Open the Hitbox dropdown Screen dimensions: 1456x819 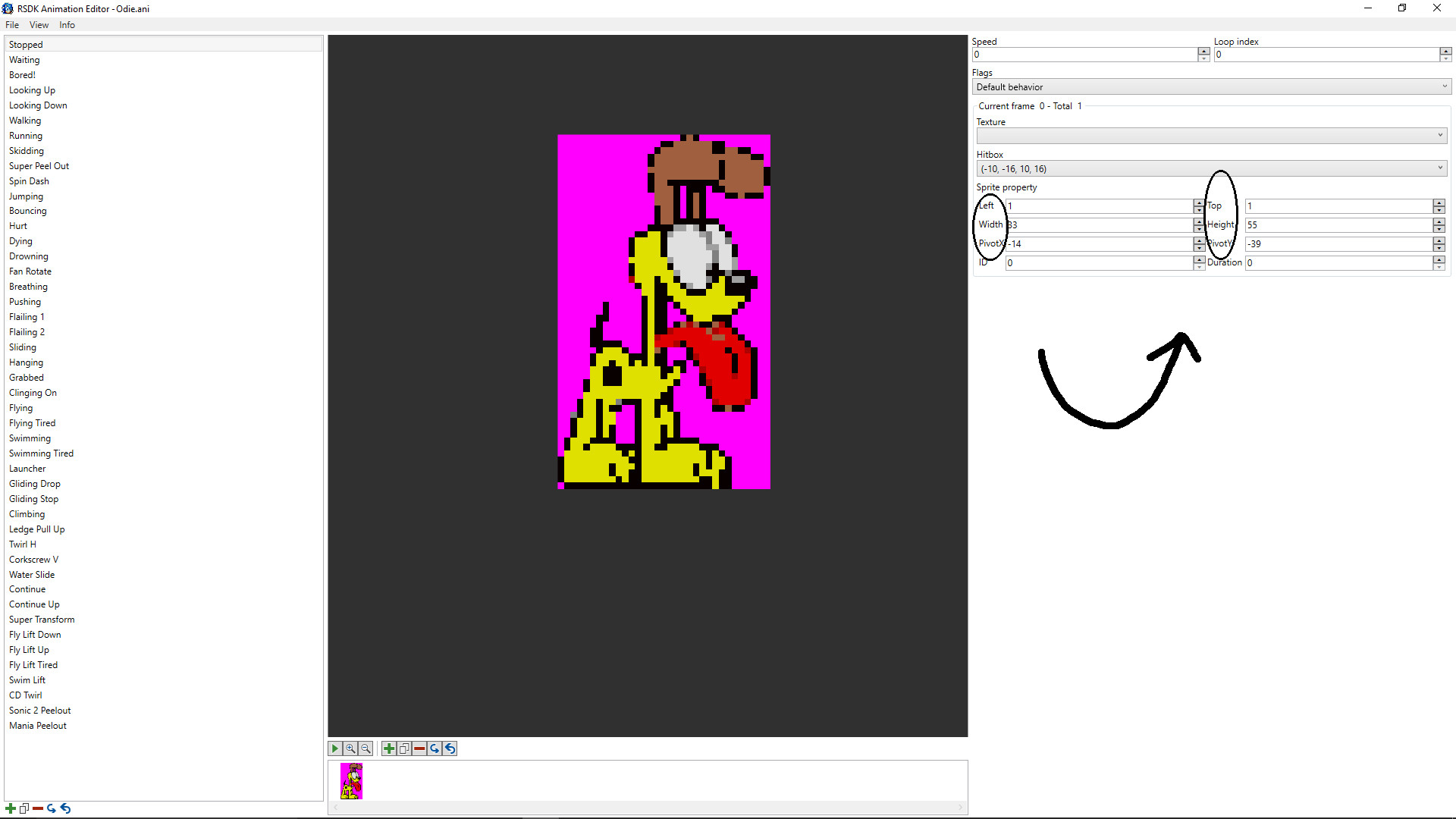click(x=1439, y=168)
